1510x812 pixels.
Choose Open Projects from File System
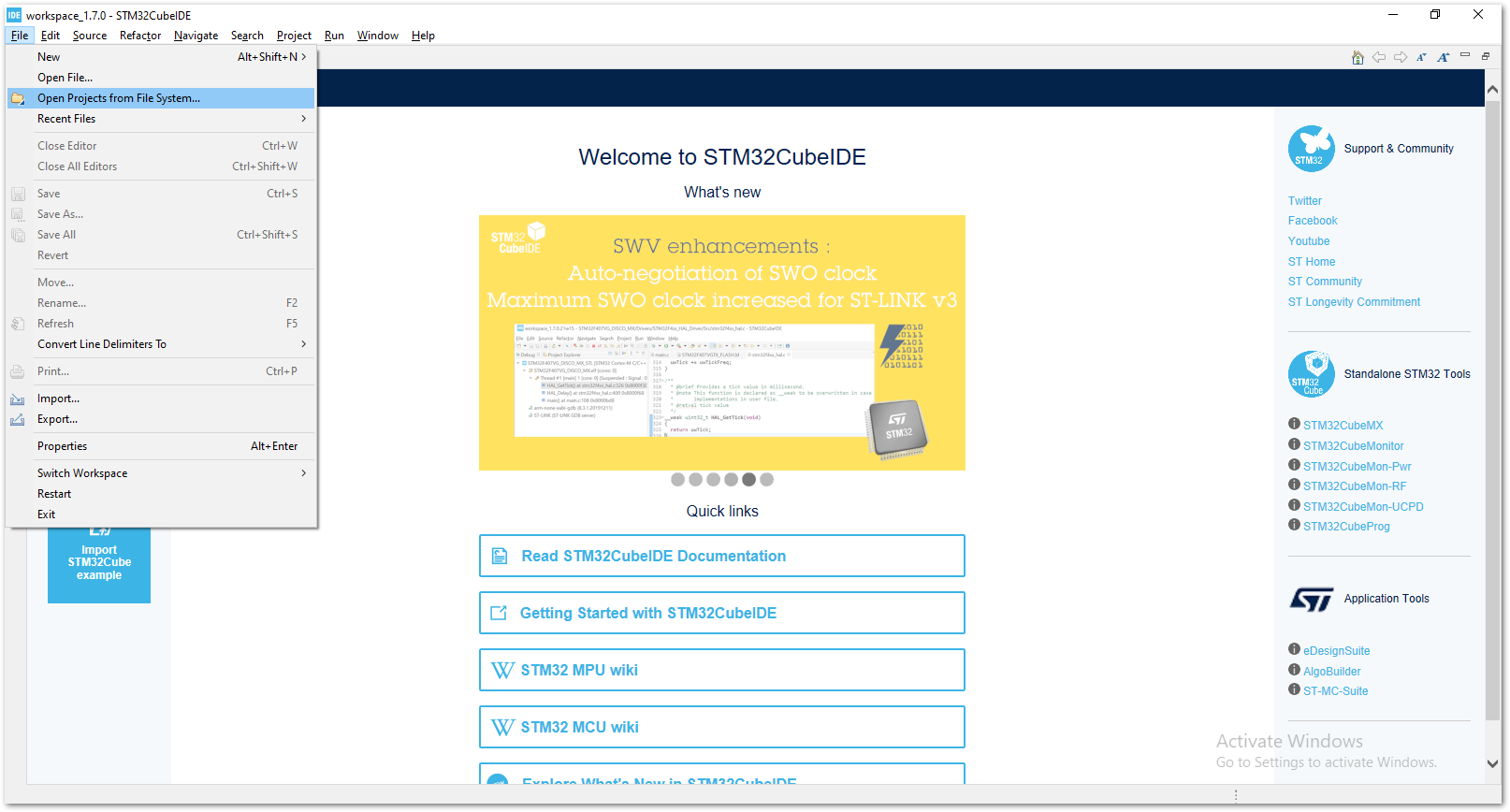pyautogui.click(x=161, y=98)
